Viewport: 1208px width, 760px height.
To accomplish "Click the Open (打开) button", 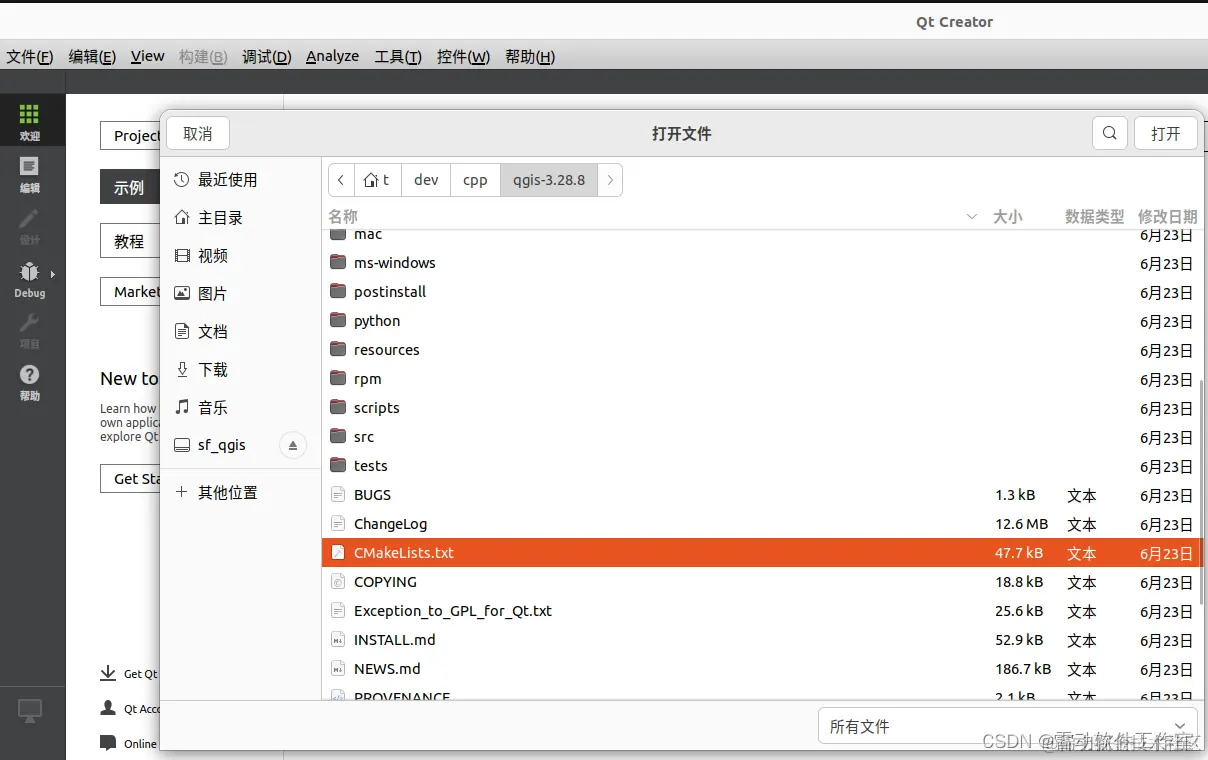I will pos(1166,133).
